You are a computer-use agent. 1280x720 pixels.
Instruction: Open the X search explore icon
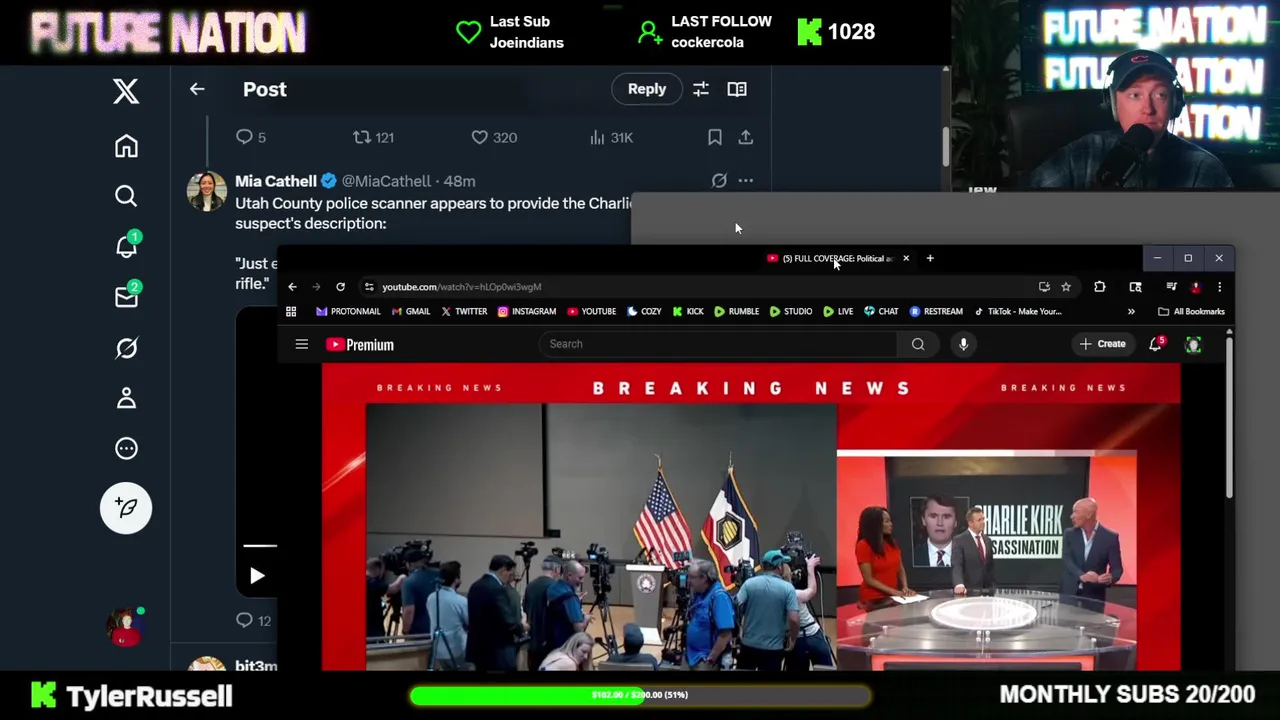126,196
